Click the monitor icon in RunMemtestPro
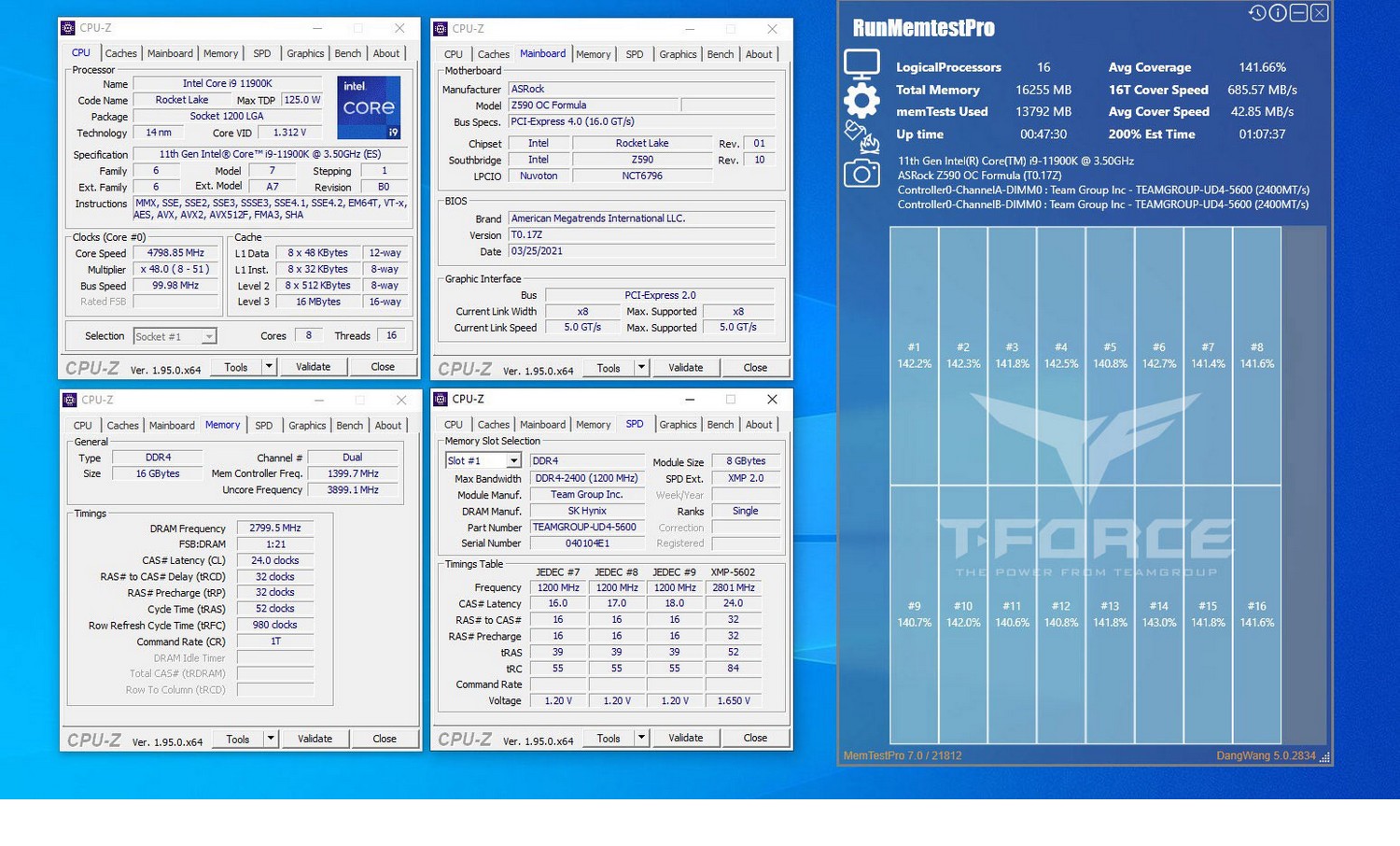 [861, 65]
